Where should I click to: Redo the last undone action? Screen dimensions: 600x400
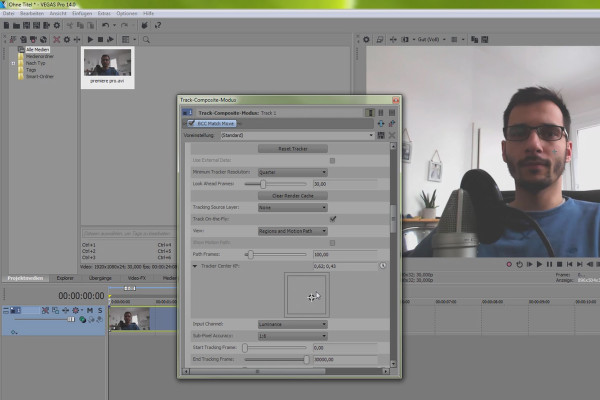coord(124,26)
